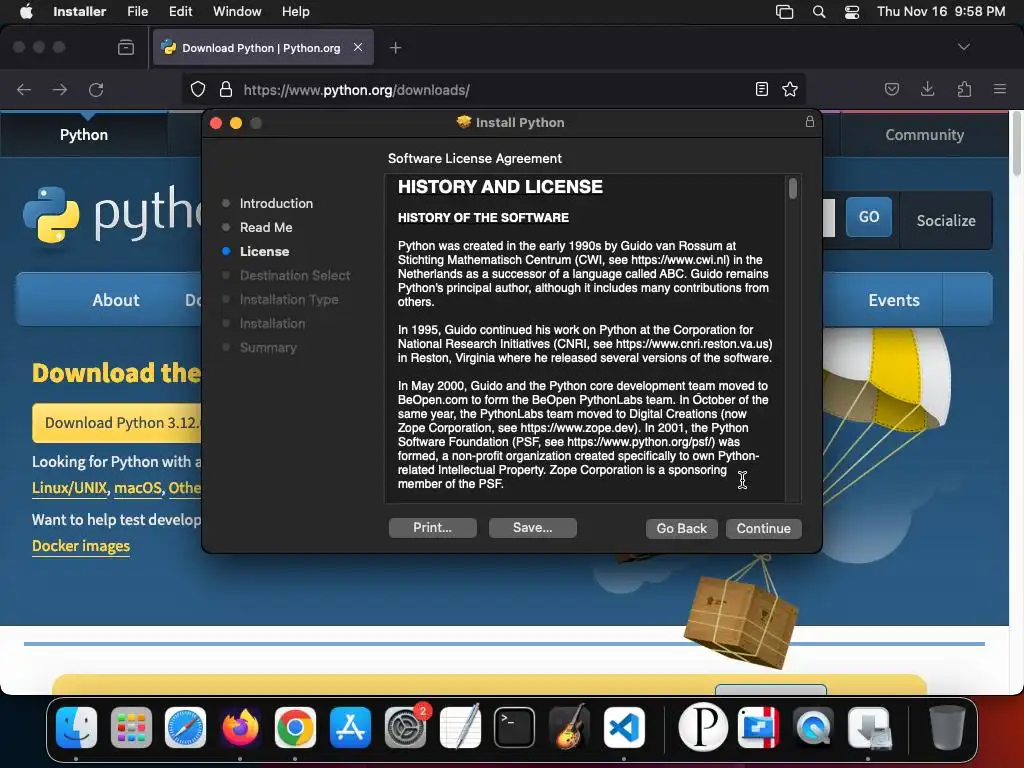Open the Apple menu
This screenshot has width=1024, height=768.
click(x=26, y=12)
